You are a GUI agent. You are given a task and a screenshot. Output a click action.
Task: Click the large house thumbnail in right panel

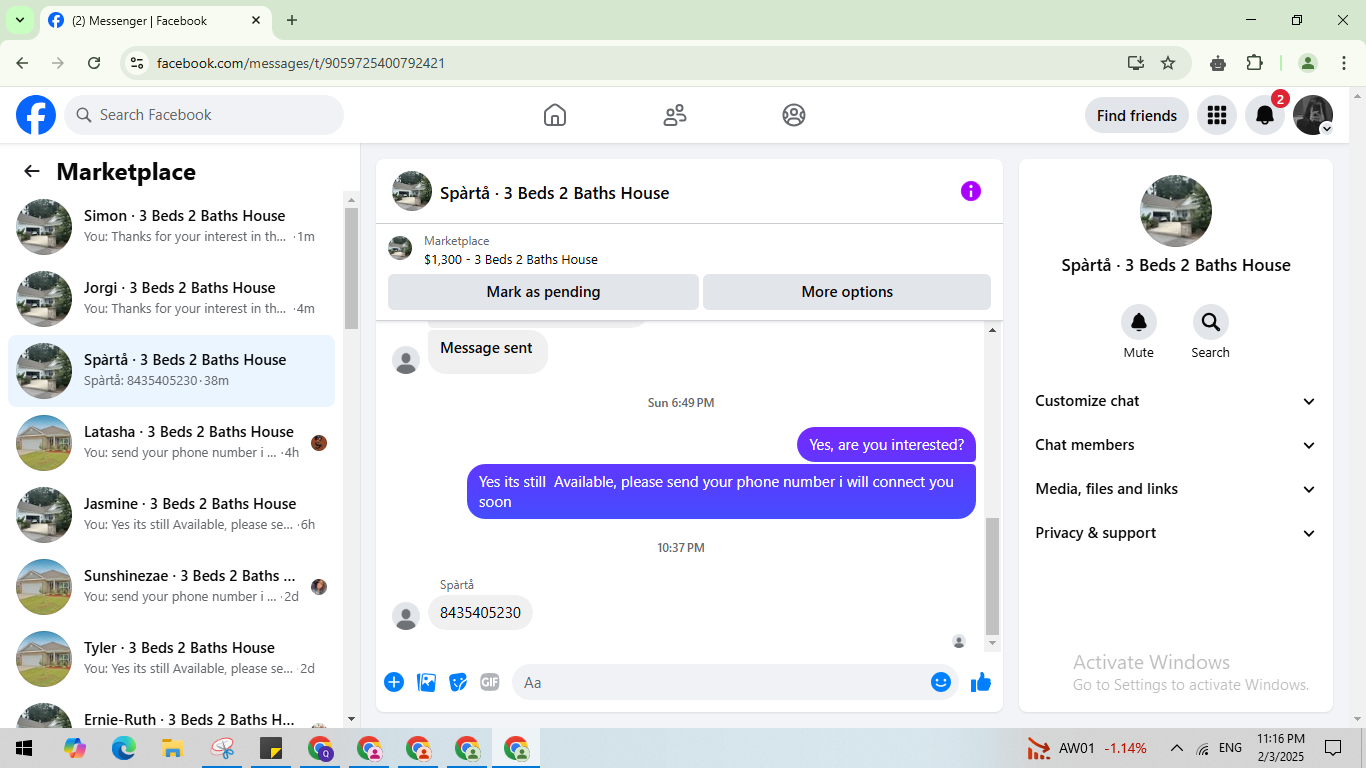tap(1176, 211)
